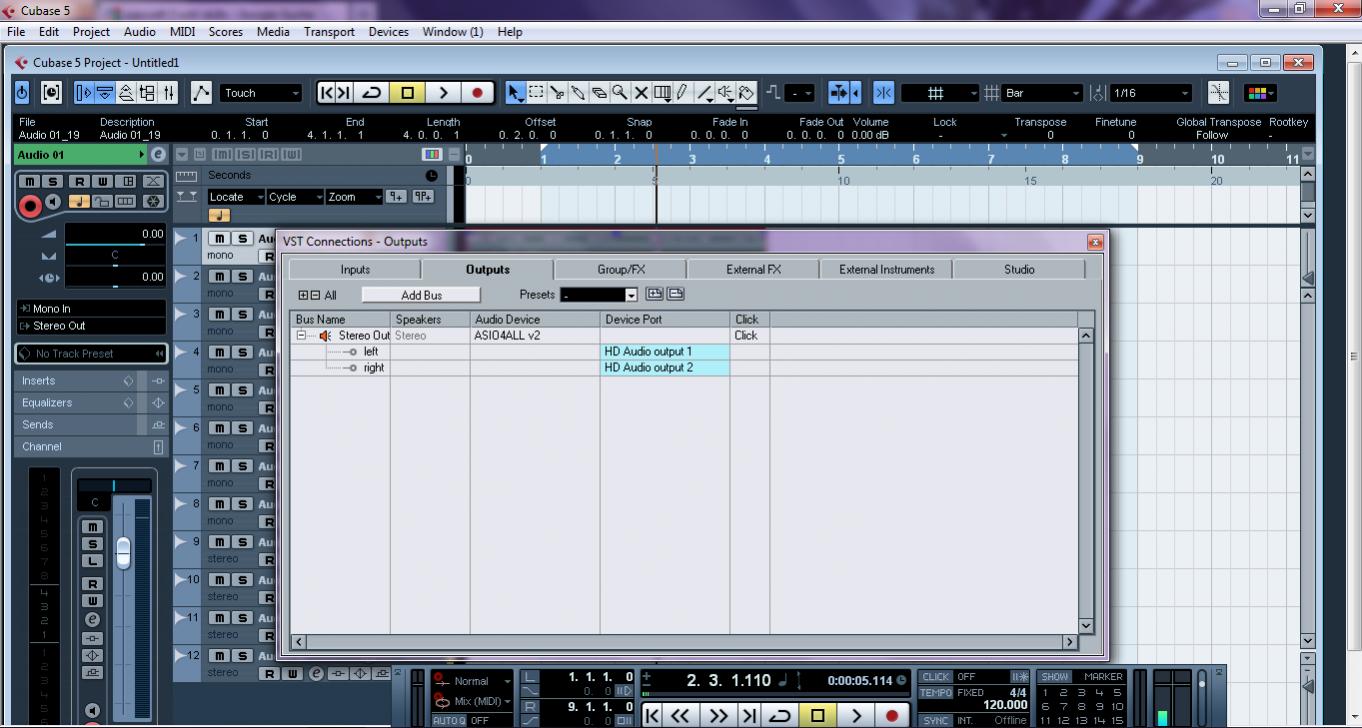
Task: Click the Stereo Out speaker icon
Action: click(x=325, y=336)
